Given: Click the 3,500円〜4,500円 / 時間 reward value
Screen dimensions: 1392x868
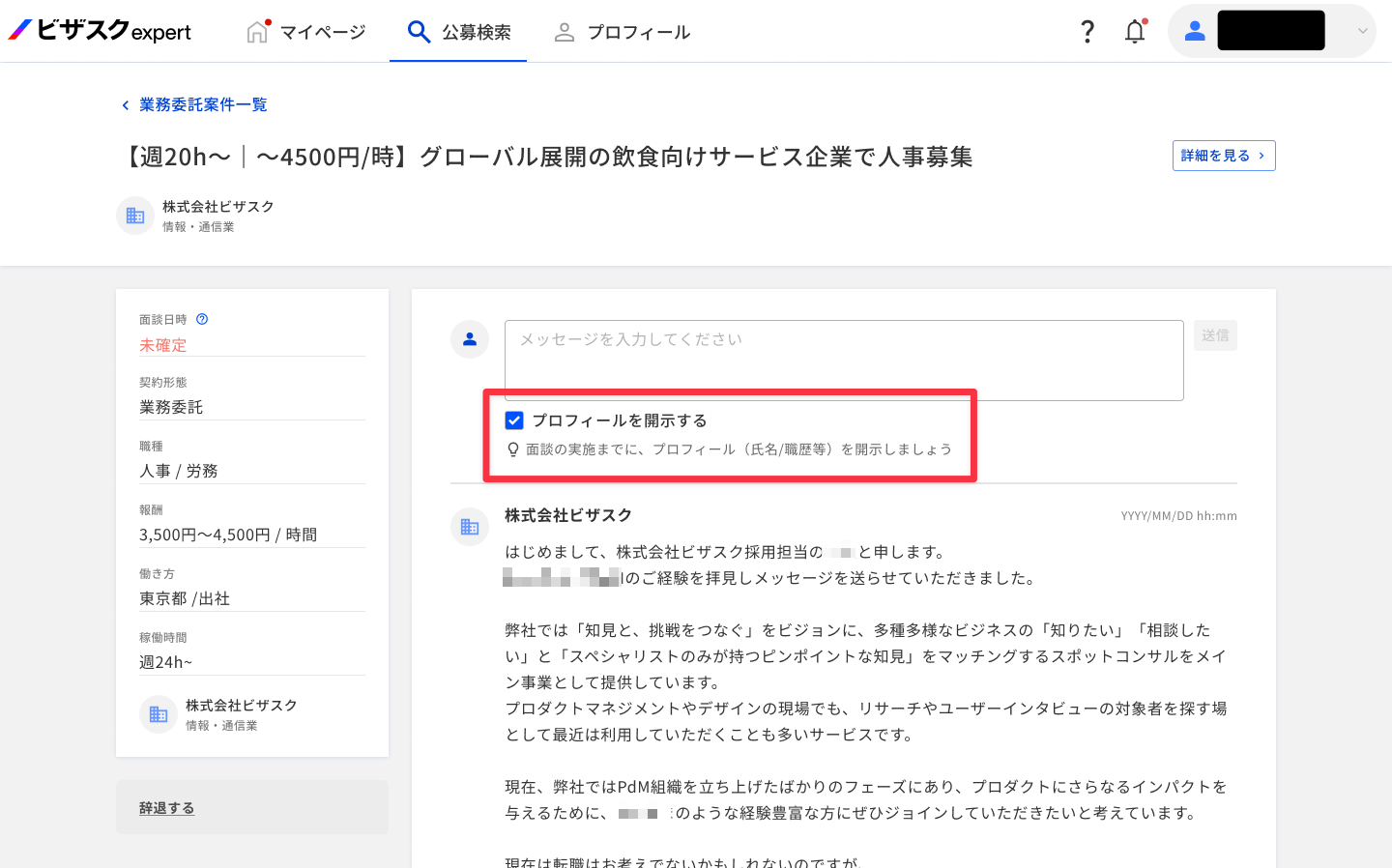Looking at the screenshot, I should (x=228, y=535).
